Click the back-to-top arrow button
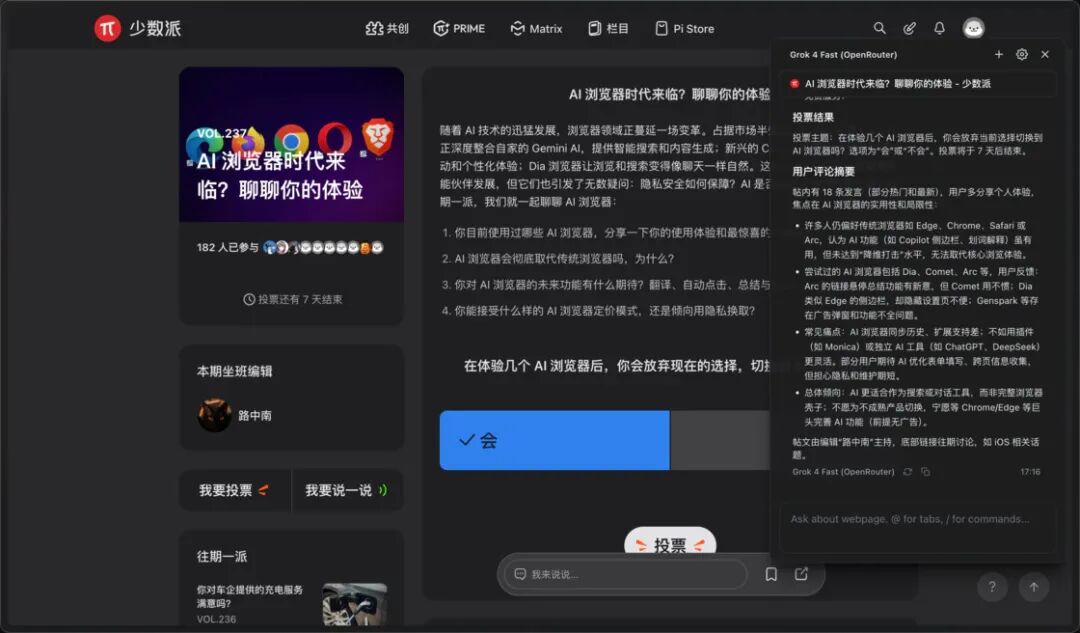 point(1033,587)
